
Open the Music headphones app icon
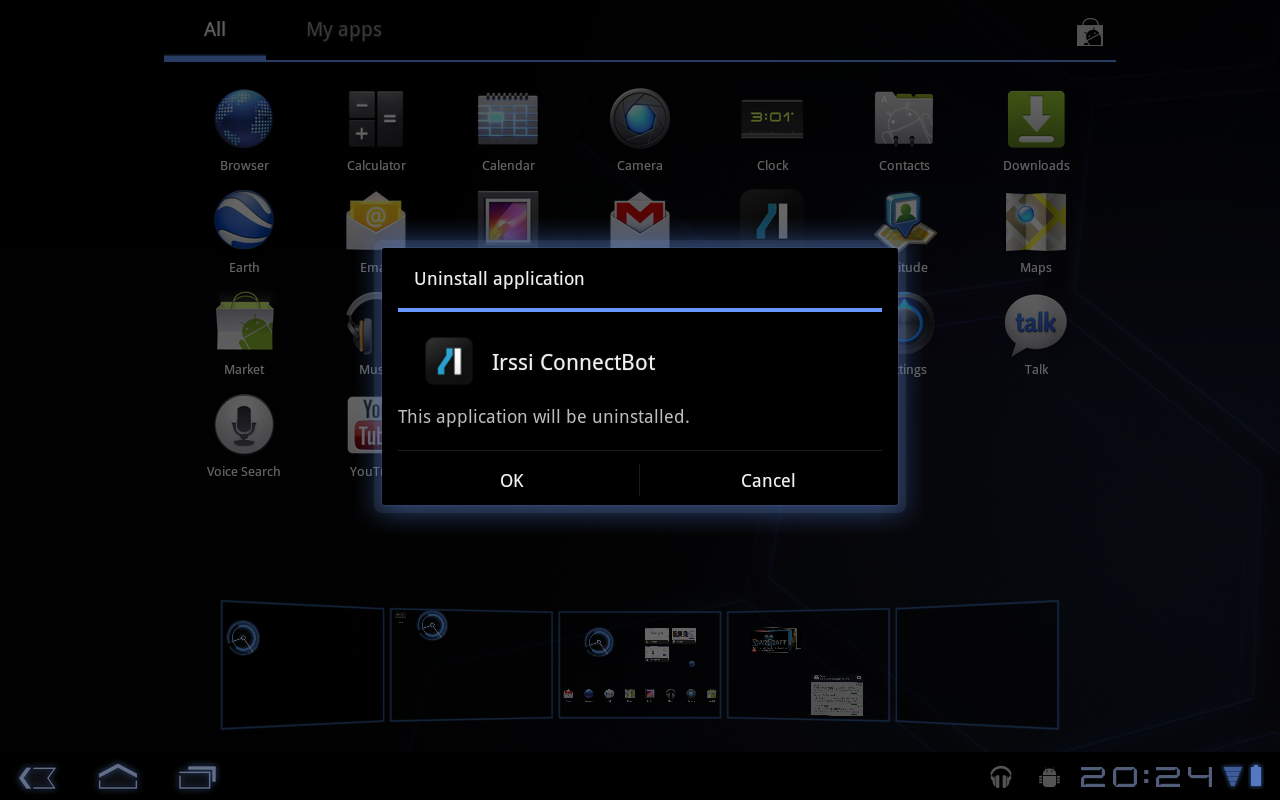[x=364, y=322]
